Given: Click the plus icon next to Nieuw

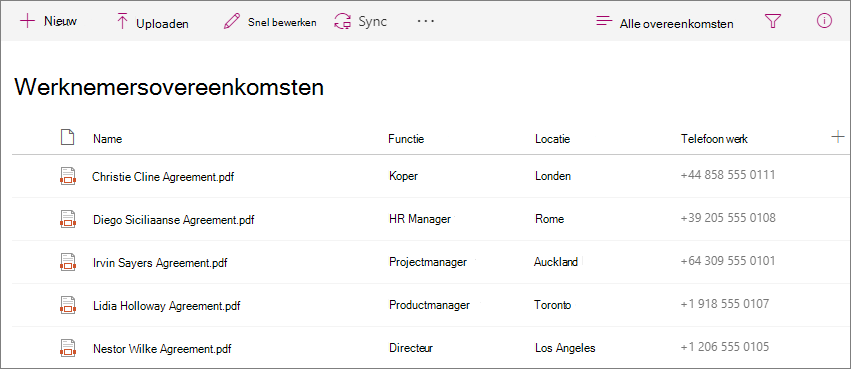Looking at the screenshot, I should point(27,22).
